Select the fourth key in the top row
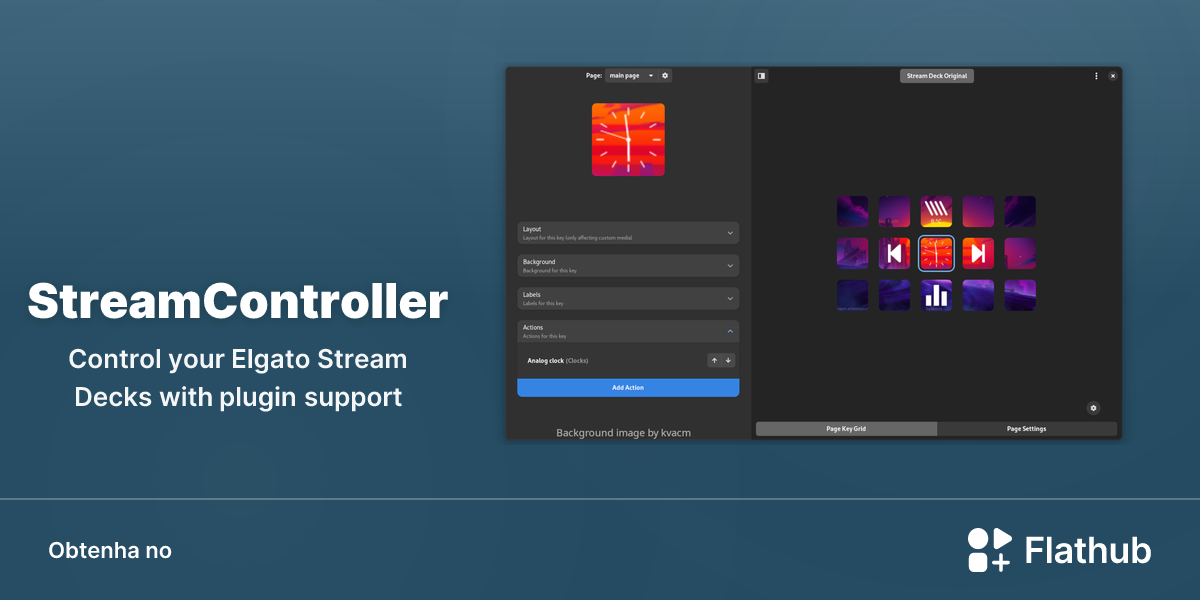Viewport: 1200px width, 600px height. pyautogui.click(x=978, y=211)
